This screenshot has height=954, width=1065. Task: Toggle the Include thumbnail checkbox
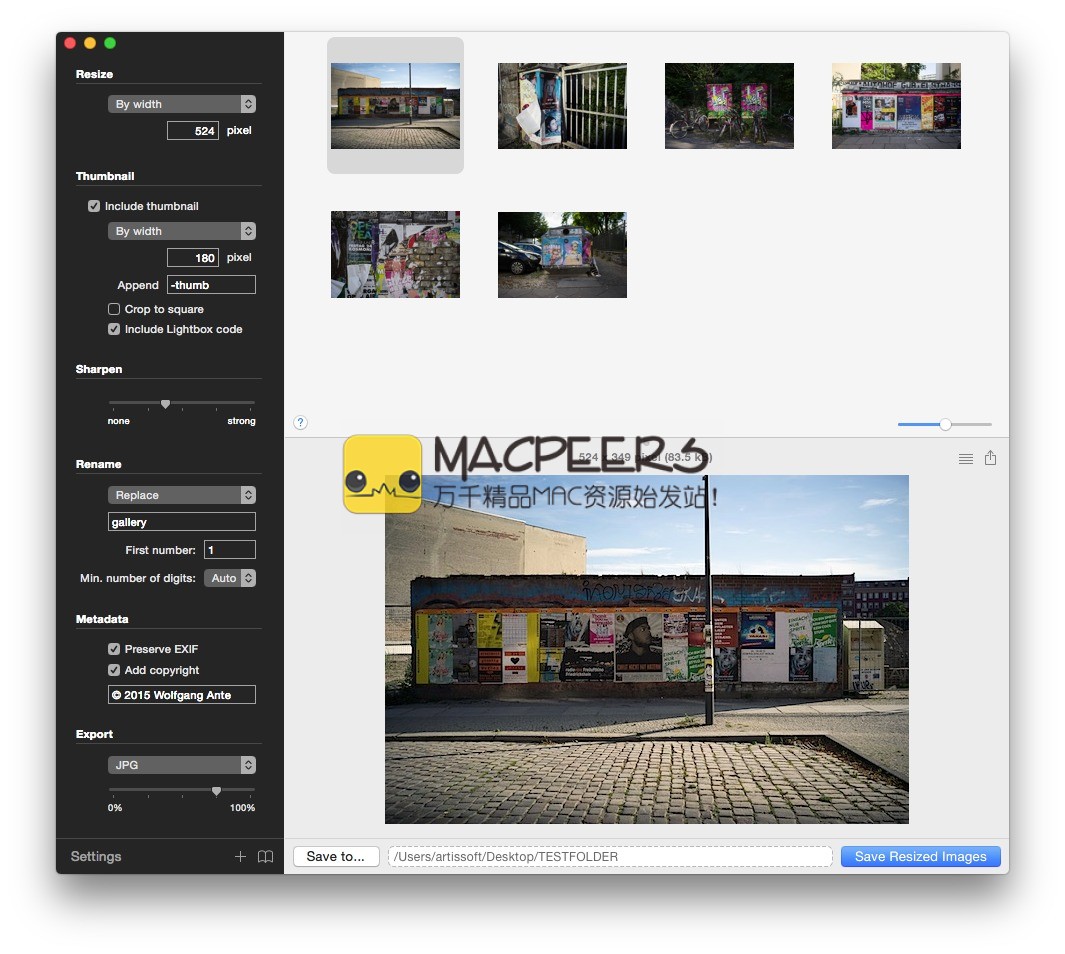click(94, 206)
